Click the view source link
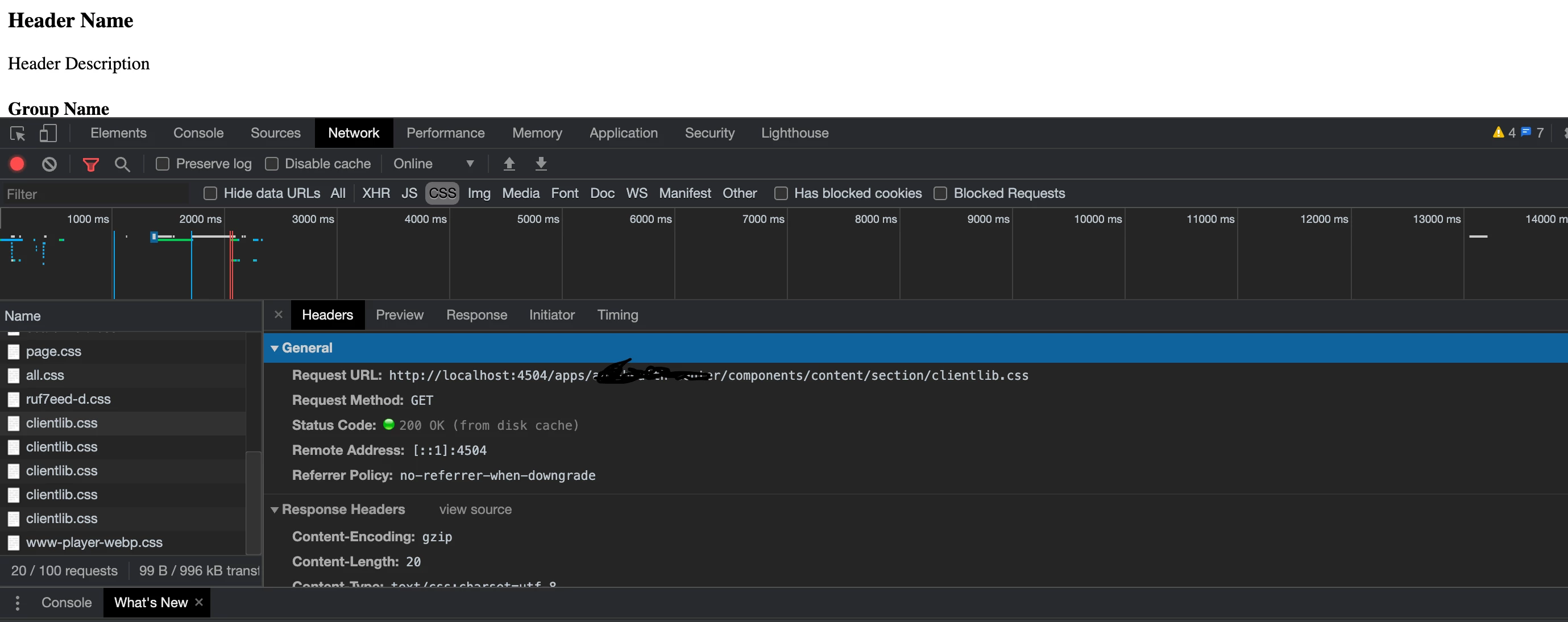The image size is (1568, 622). [475, 509]
